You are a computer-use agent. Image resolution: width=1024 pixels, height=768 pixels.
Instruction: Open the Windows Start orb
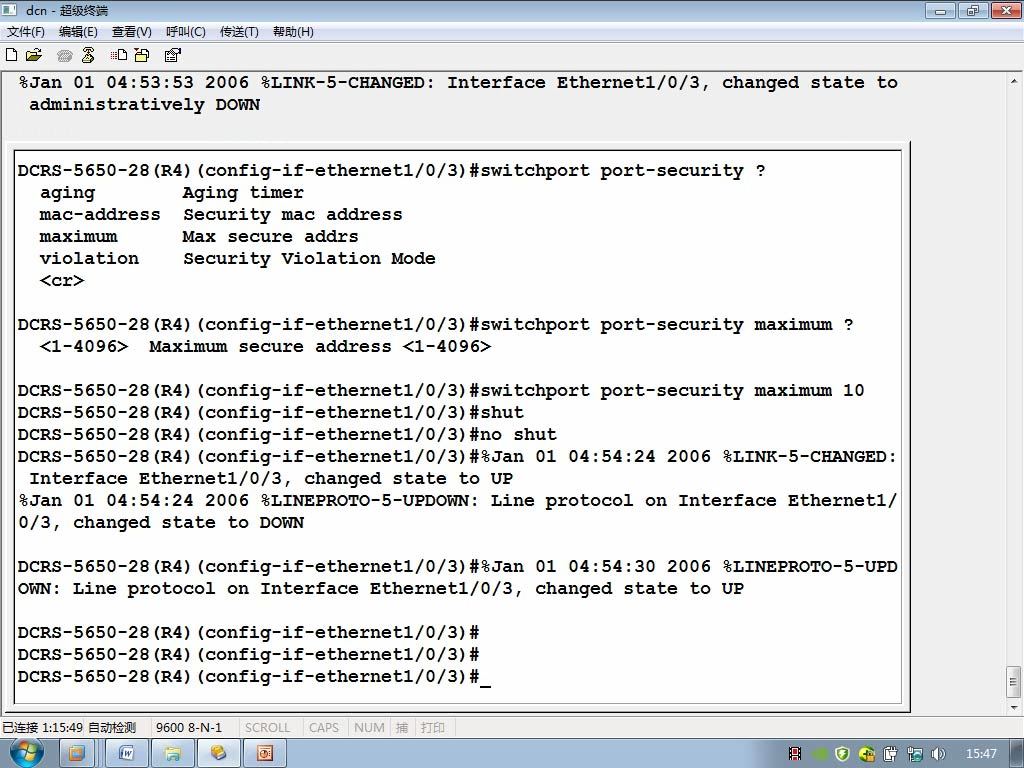click(26, 753)
